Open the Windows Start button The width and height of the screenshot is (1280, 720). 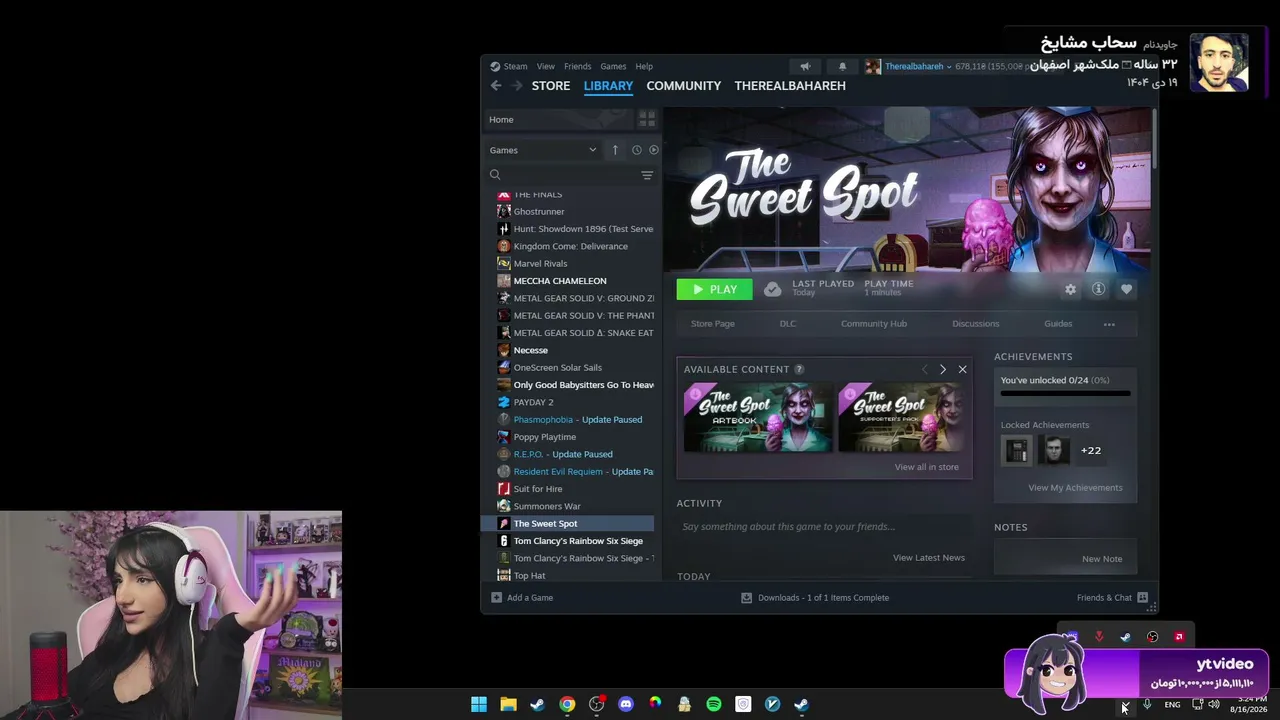479,704
